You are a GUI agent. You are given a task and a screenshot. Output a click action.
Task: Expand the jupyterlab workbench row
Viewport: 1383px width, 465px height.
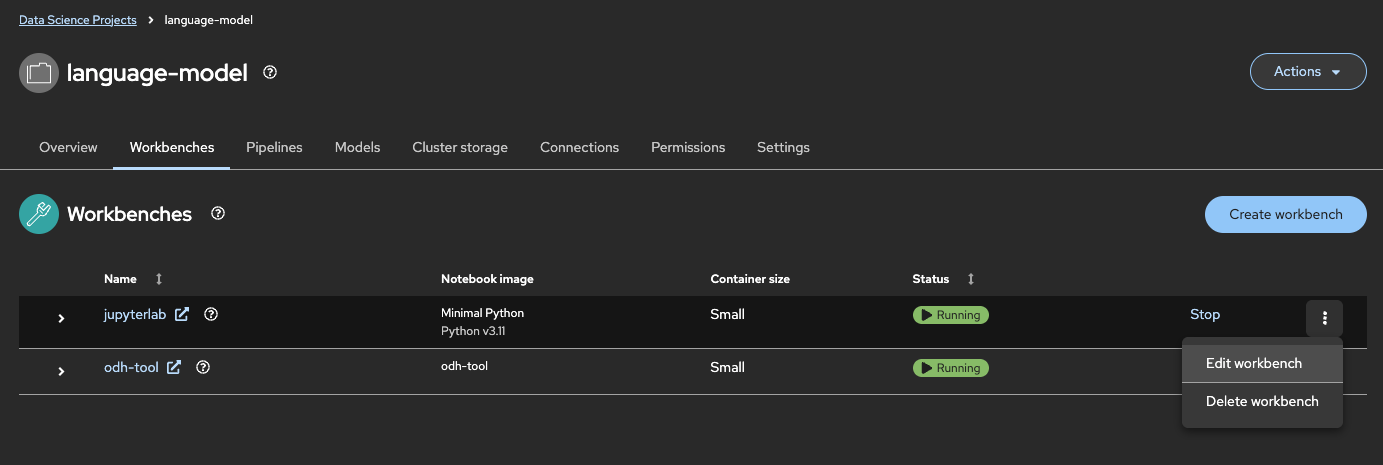(61, 318)
